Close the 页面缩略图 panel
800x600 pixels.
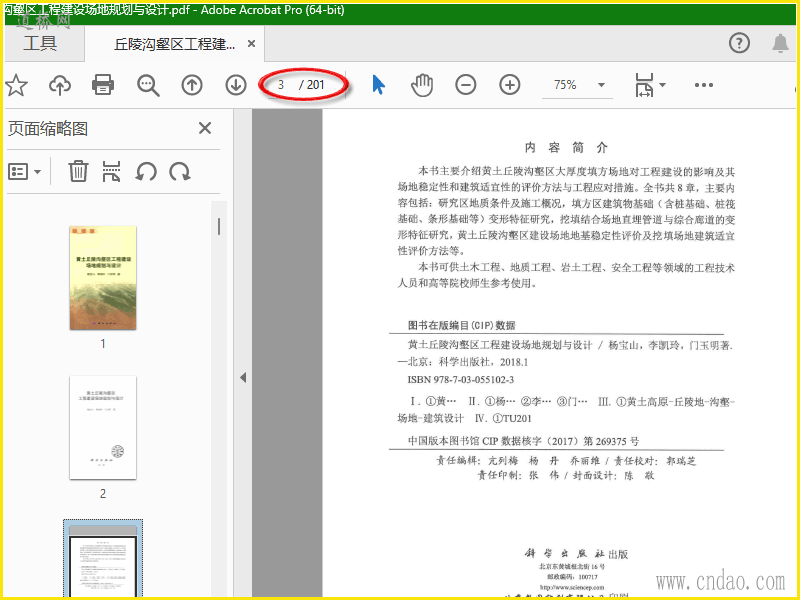tap(205, 128)
